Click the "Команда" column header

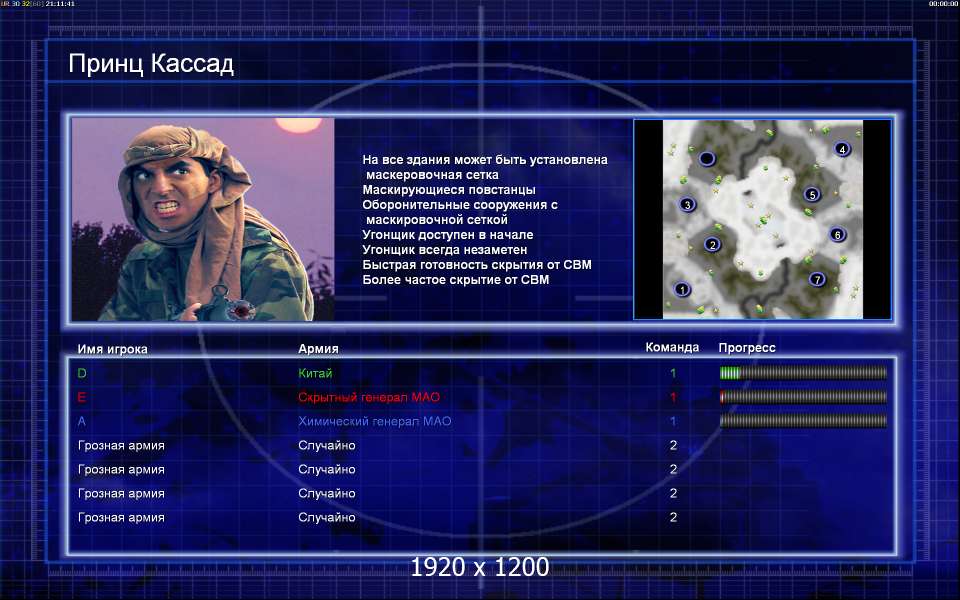pos(672,347)
